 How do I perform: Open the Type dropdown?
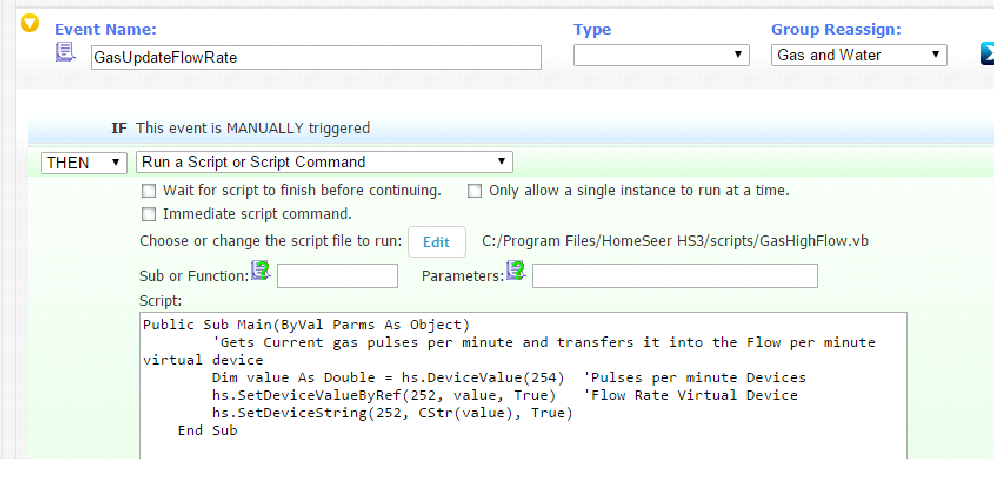[661, 56]
